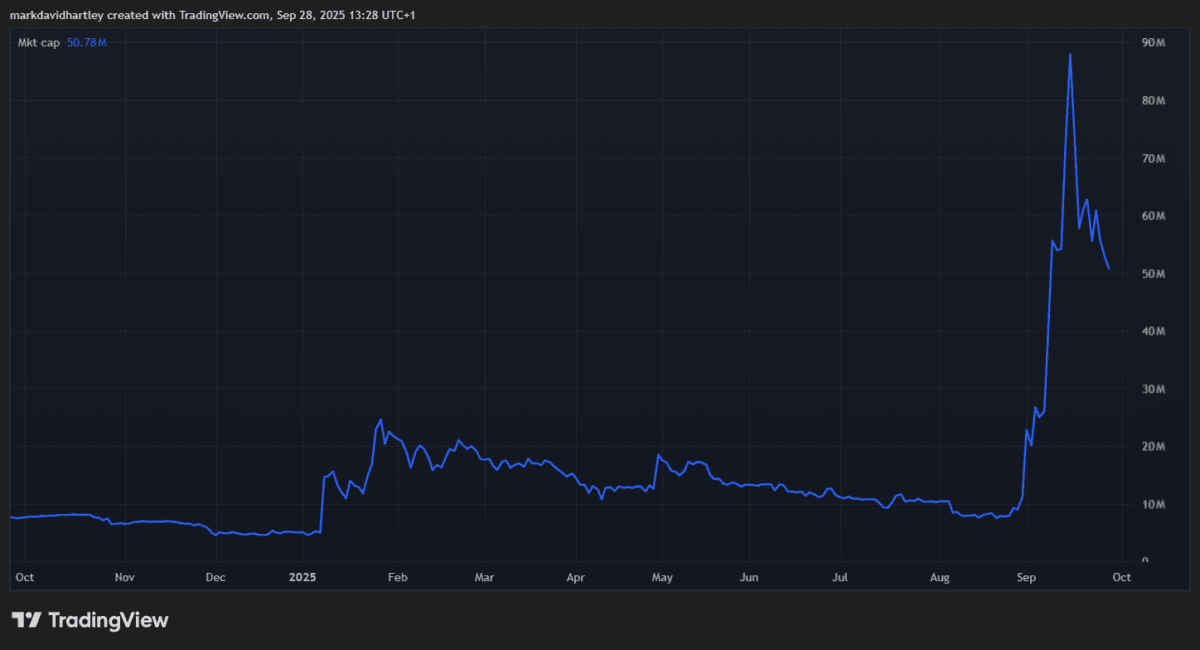Image resolution: width=1200 pixels, height=650 pixels.
Task: Click the 30M price scale label
Action: [x=1153, y=389]
